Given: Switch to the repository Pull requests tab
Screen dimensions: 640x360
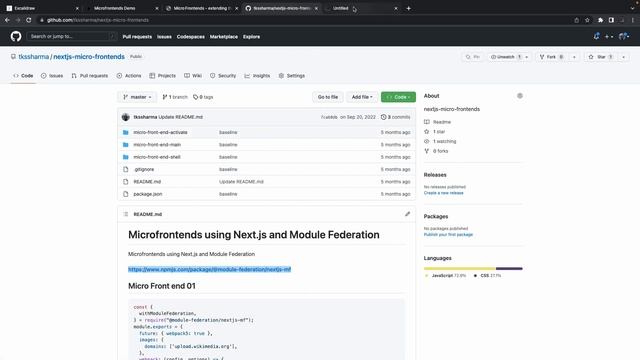Looking at the screenshot, I should click(x=89, y=76).
